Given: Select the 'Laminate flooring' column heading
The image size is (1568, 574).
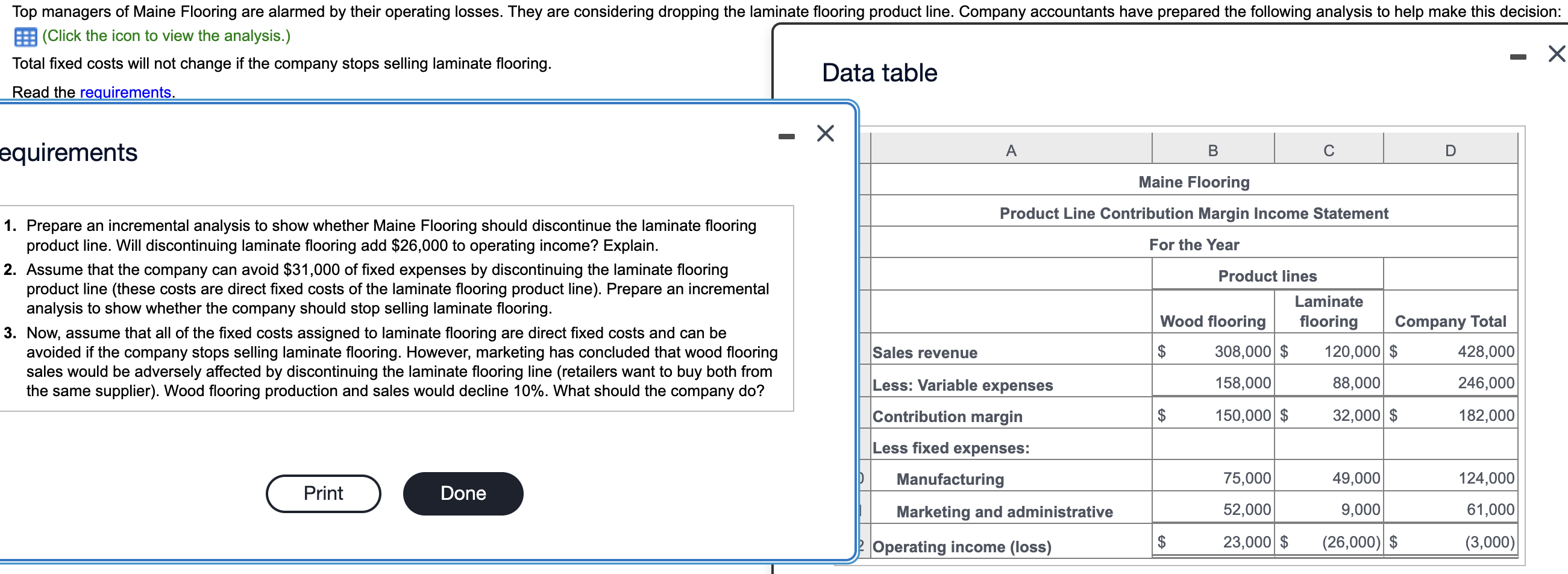Looking at the screenshot, I should (x=1329, y=311).
